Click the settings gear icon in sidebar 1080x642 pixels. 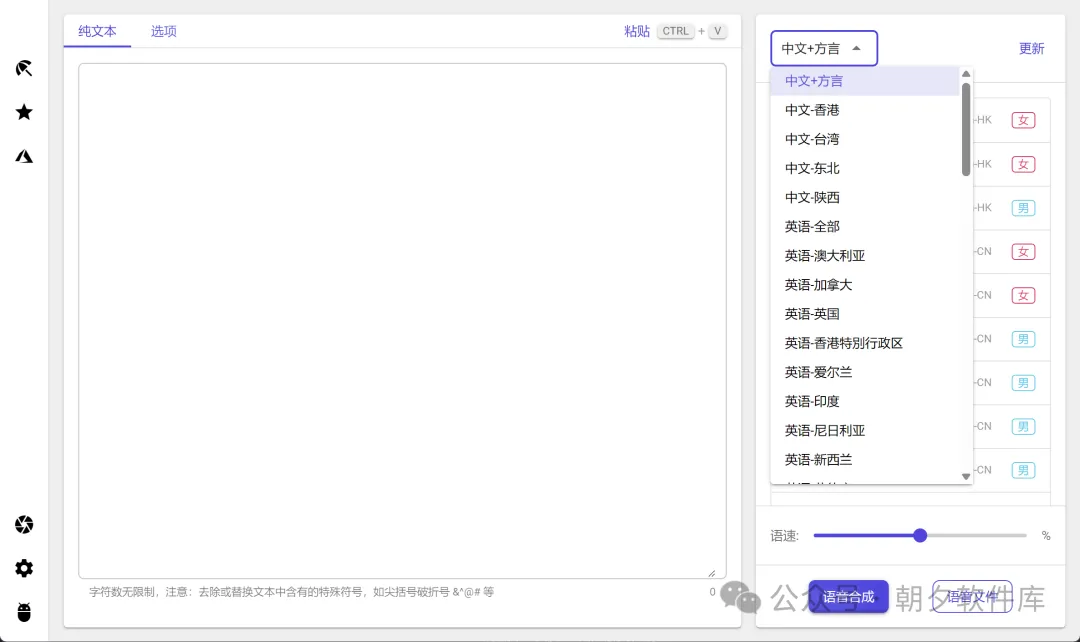tap(23, 568)
